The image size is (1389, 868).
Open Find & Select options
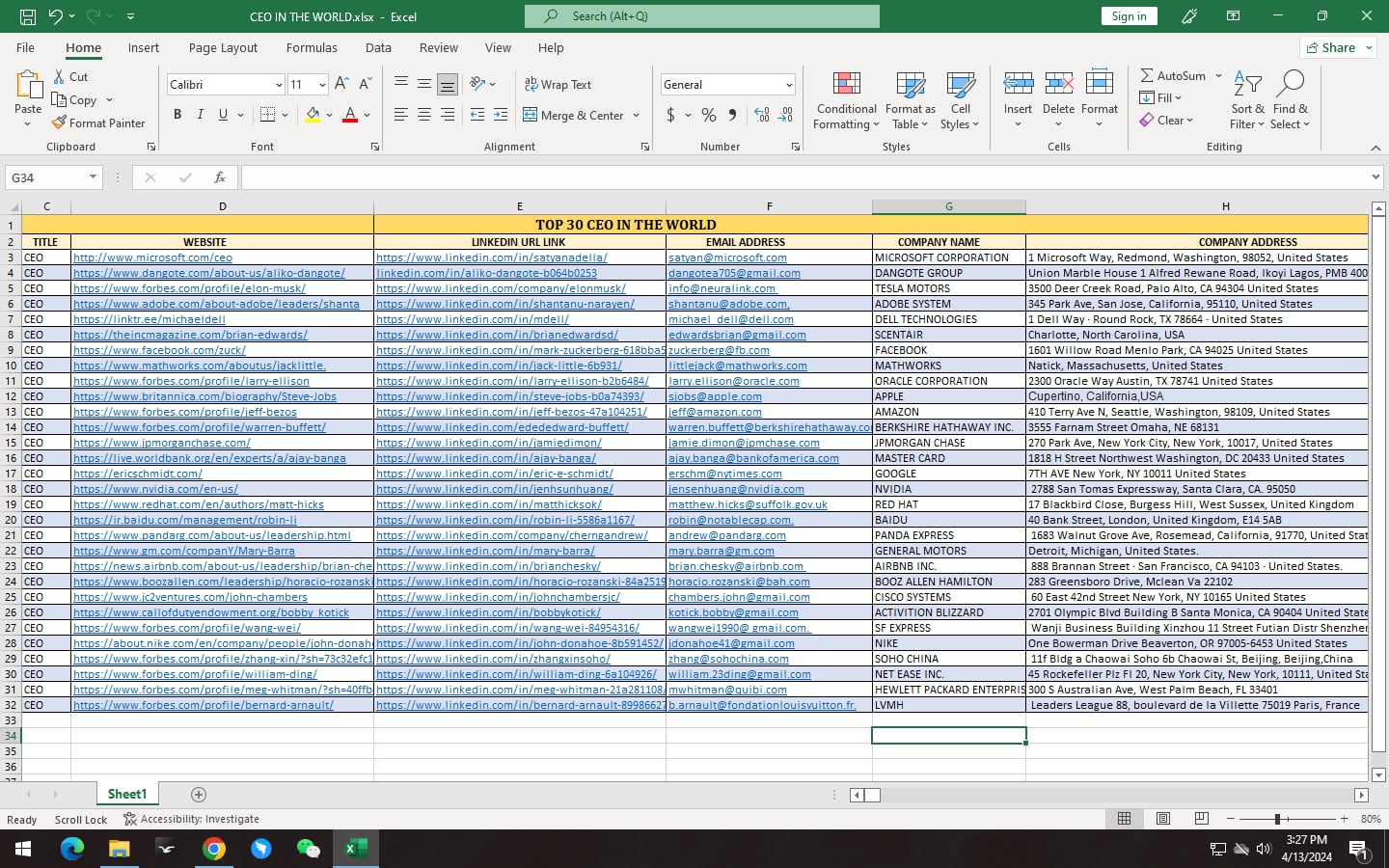tap(1290, 100)
